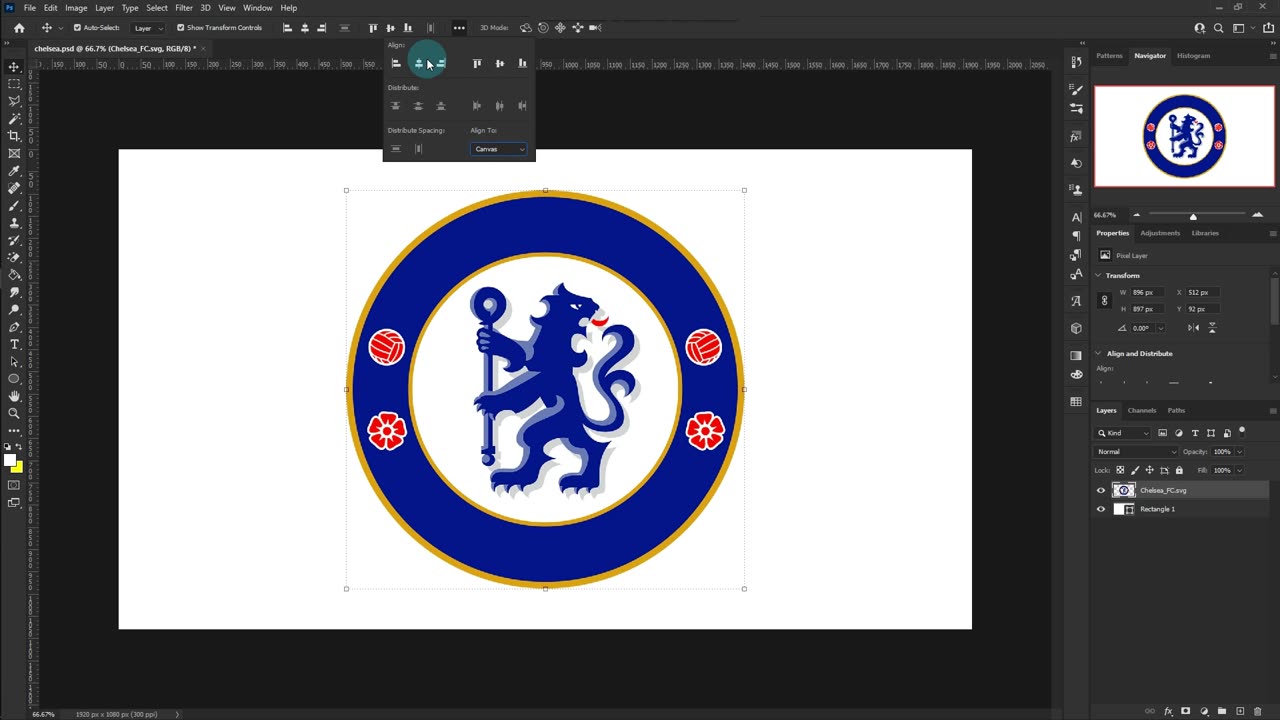This screenshot has width=1280, height=720.
Task: Align bottom edges in Align popup
Action: 522,64
